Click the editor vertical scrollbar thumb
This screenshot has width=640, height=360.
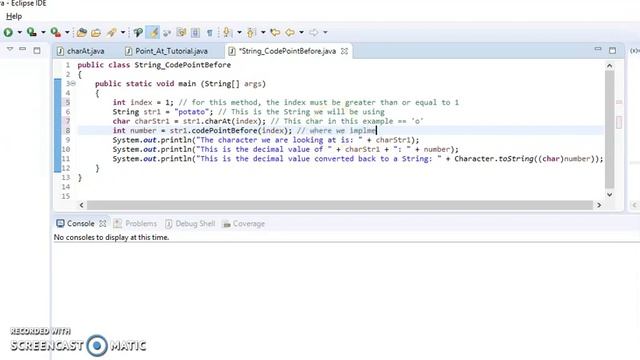click(609, 130)
